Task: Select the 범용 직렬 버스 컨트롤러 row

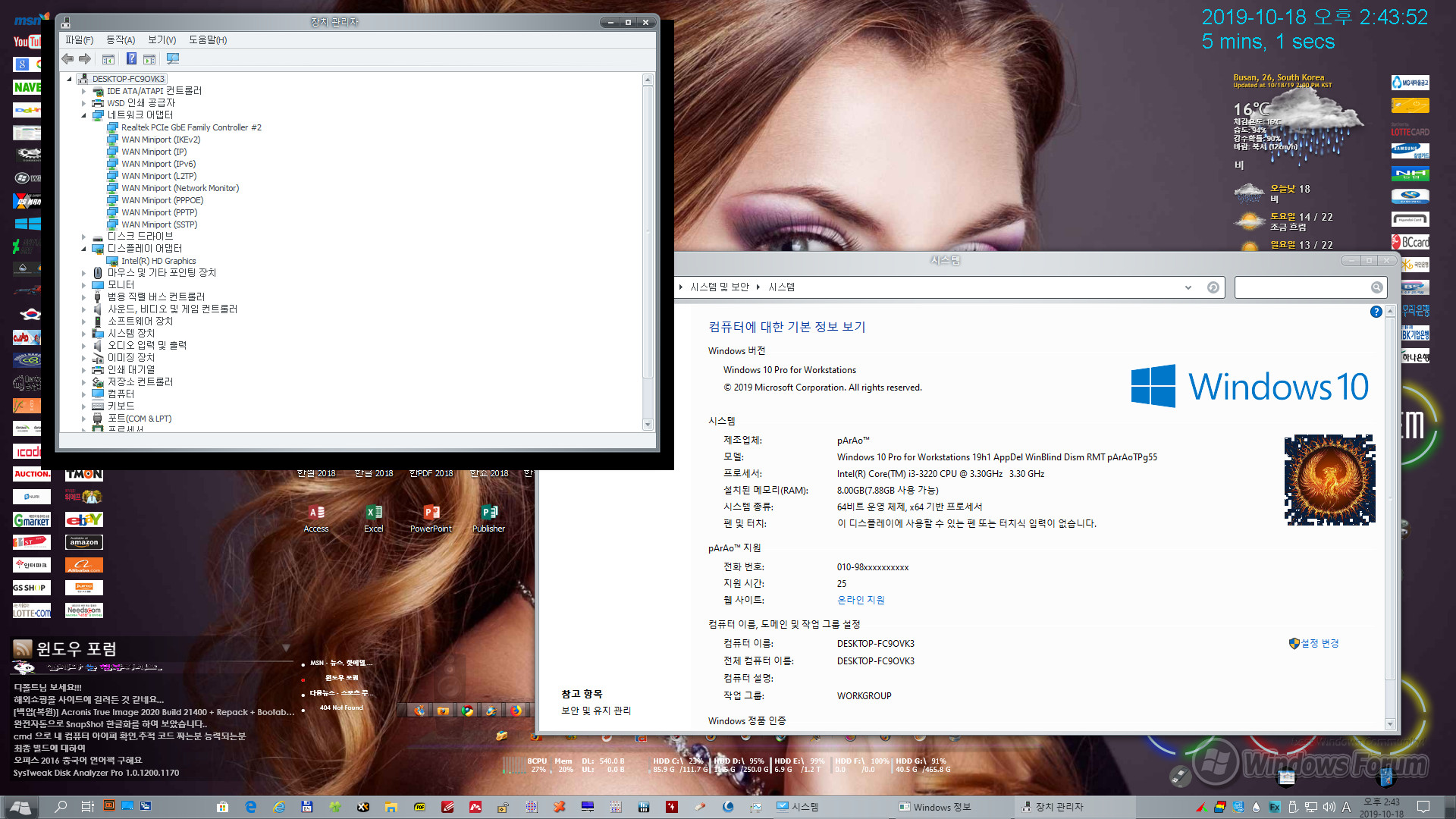Action: 155,297
